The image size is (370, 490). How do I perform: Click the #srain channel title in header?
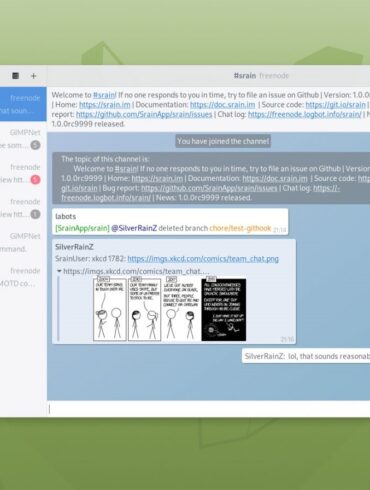tap(245, 76)
